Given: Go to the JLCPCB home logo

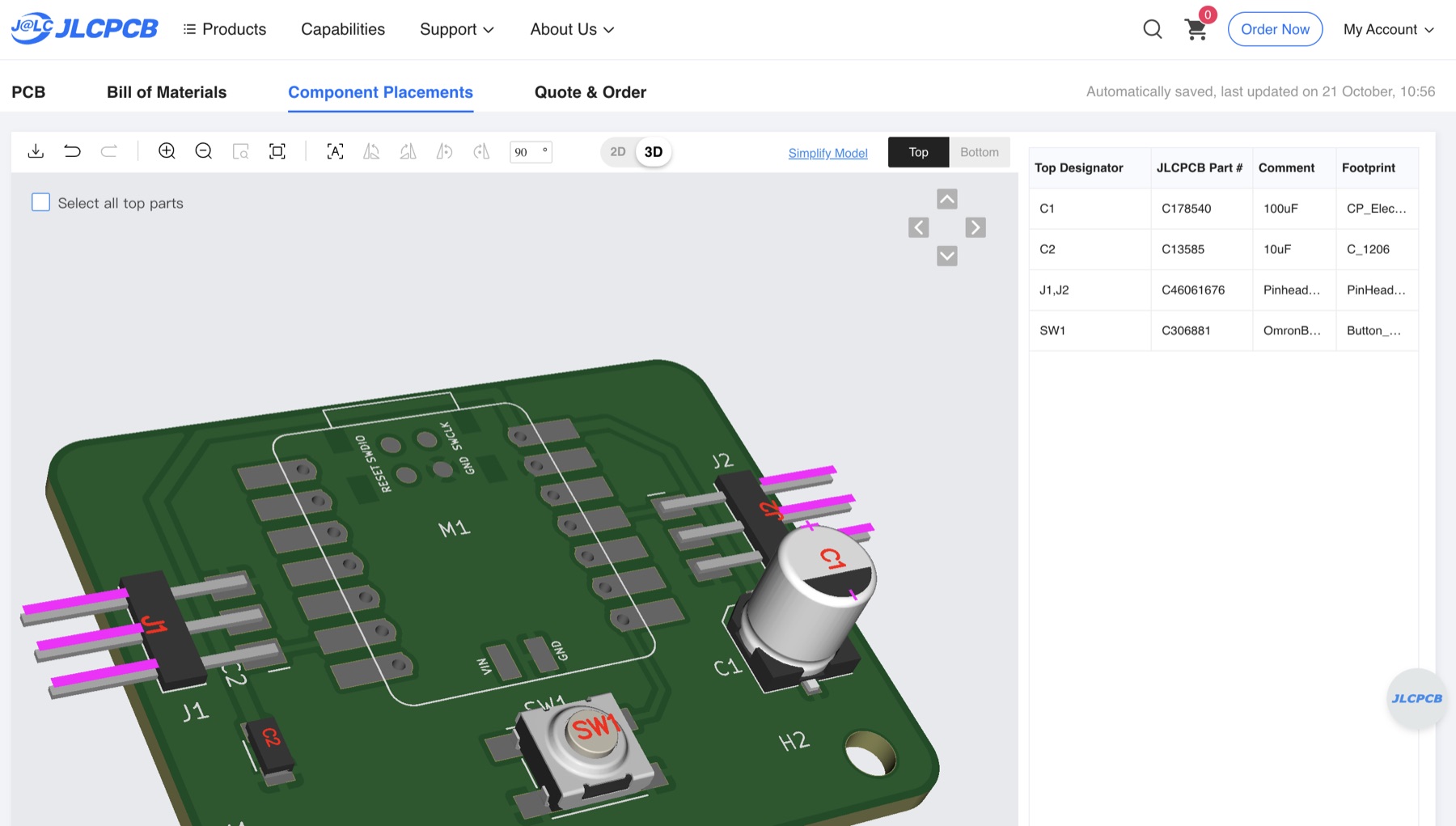Looking at the screenshot, I should click(85, 28).
